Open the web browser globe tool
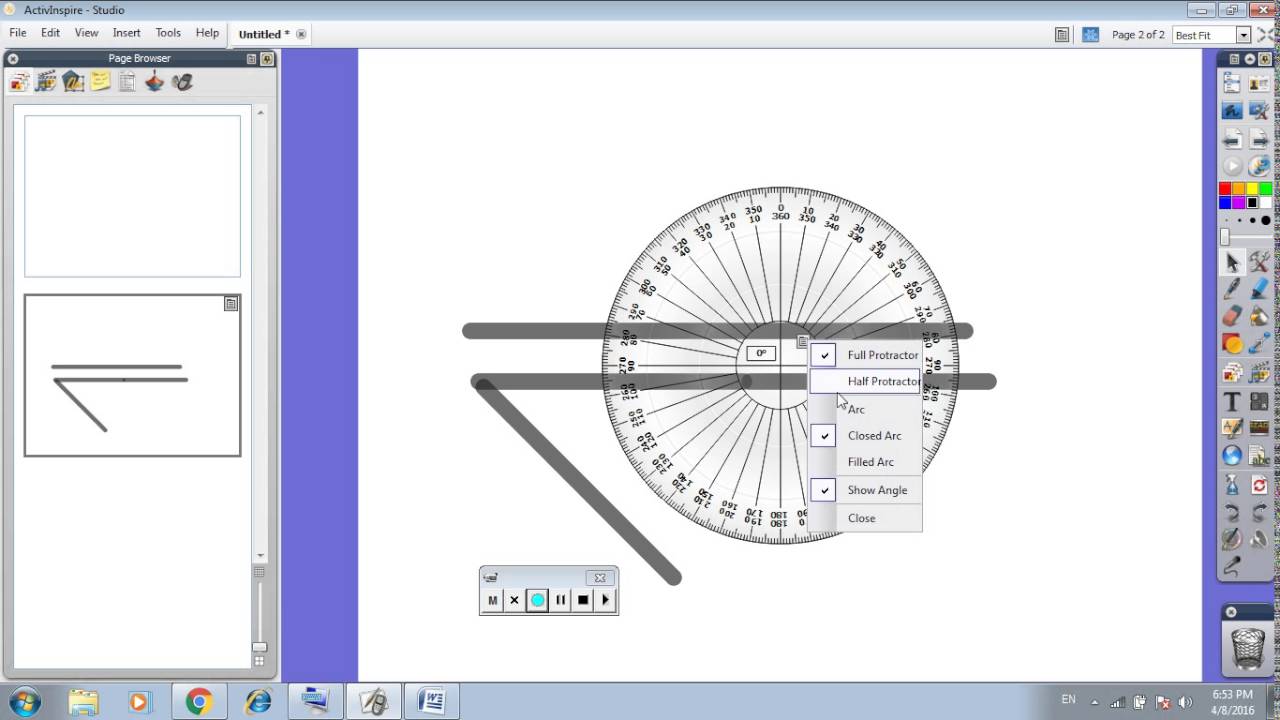This screenshot has width=1280, height=720. click(1232, 455)
